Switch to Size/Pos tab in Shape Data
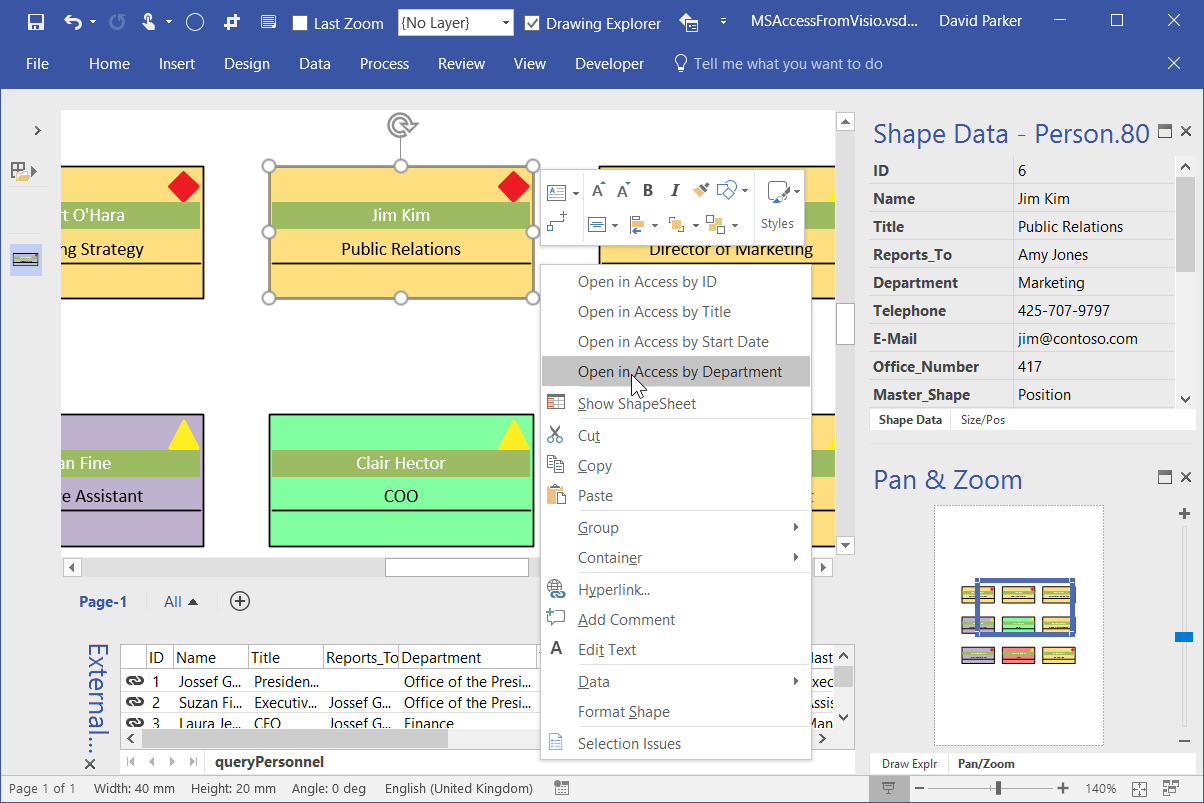The height and width of the screenshot is (803, 1204). click(982, 420)
